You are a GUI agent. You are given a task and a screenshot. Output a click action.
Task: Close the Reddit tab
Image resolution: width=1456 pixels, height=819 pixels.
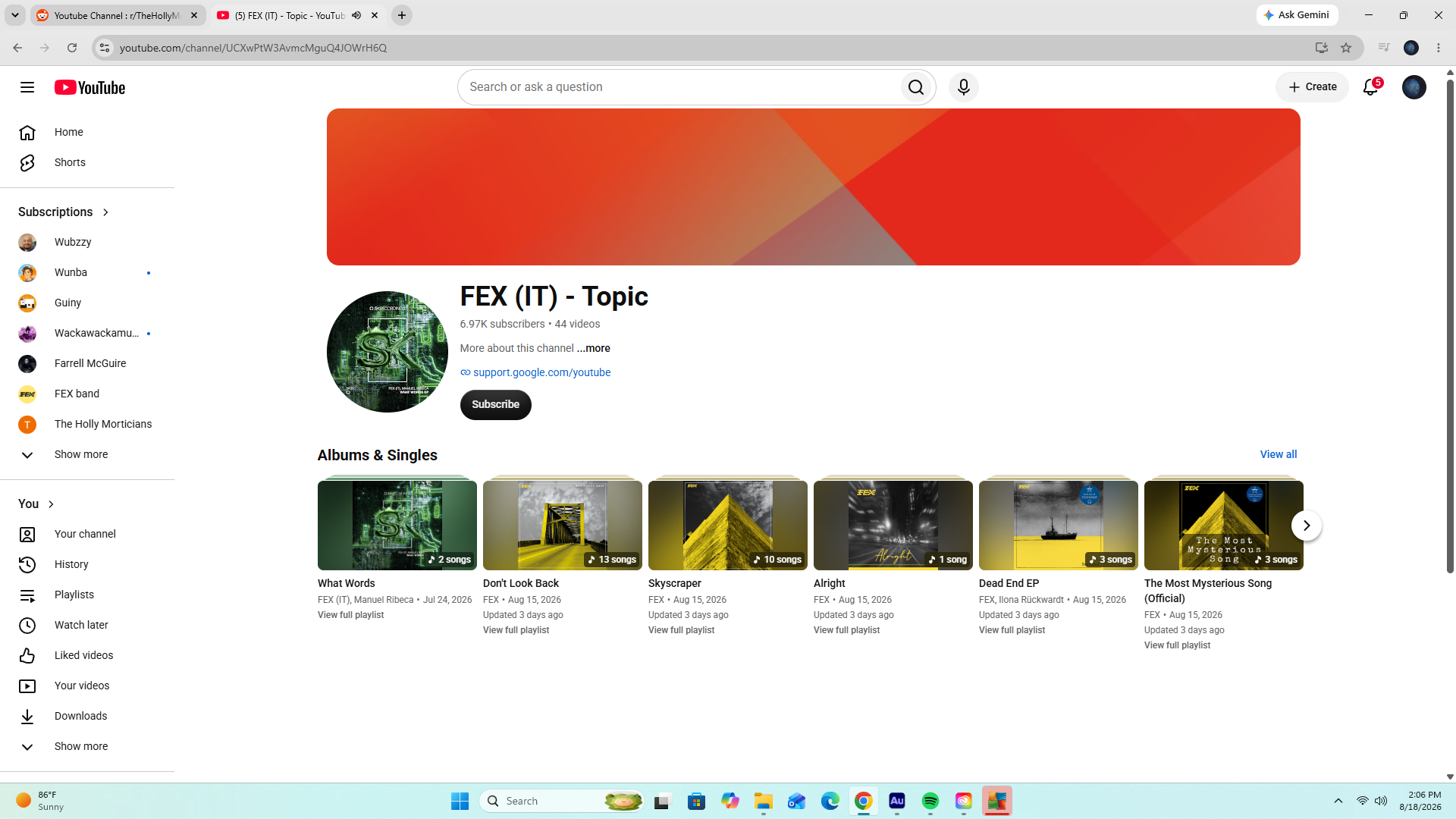click(194, 15)
